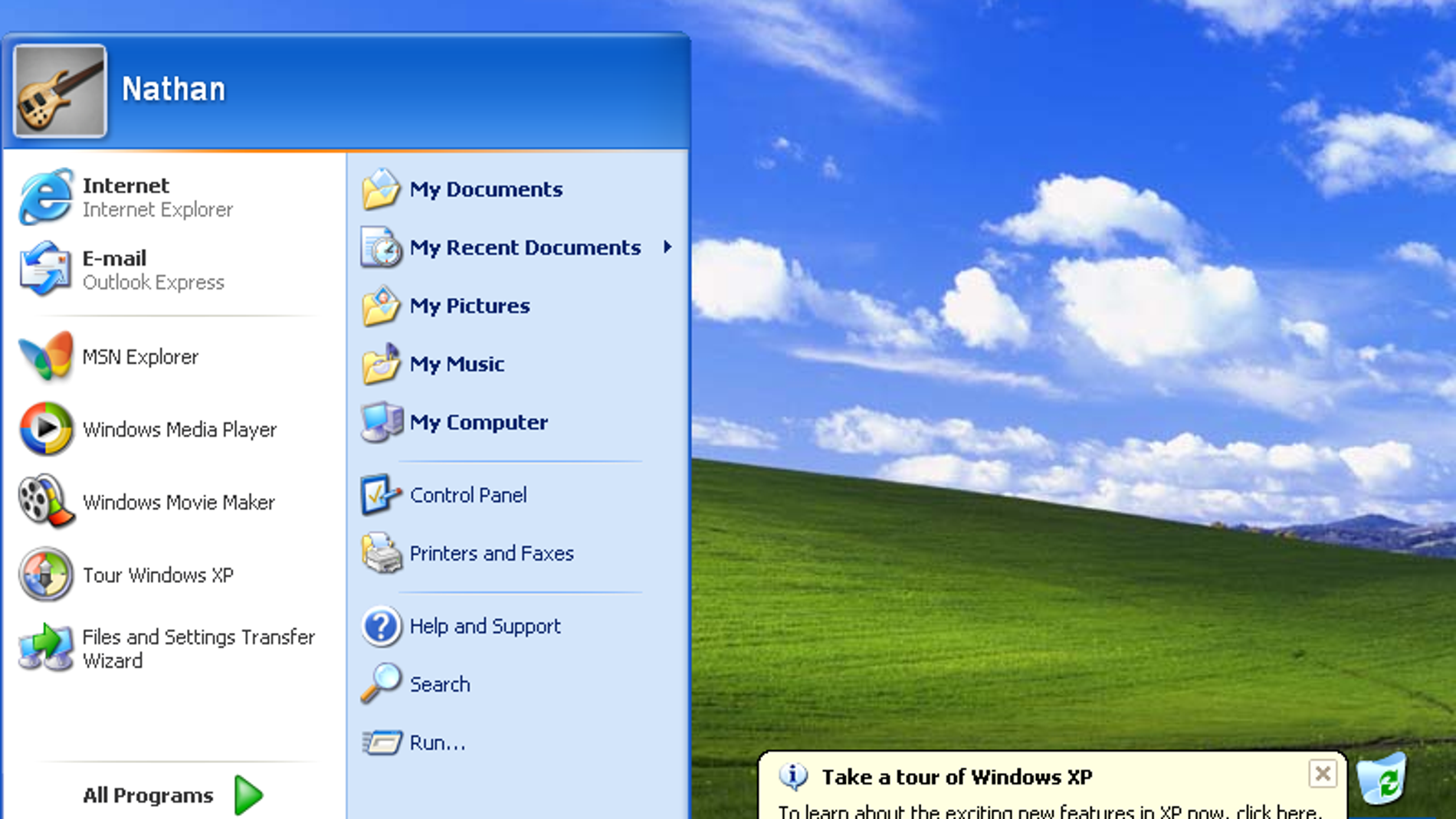Click the Help and Support question mark icon

(381, 626)
